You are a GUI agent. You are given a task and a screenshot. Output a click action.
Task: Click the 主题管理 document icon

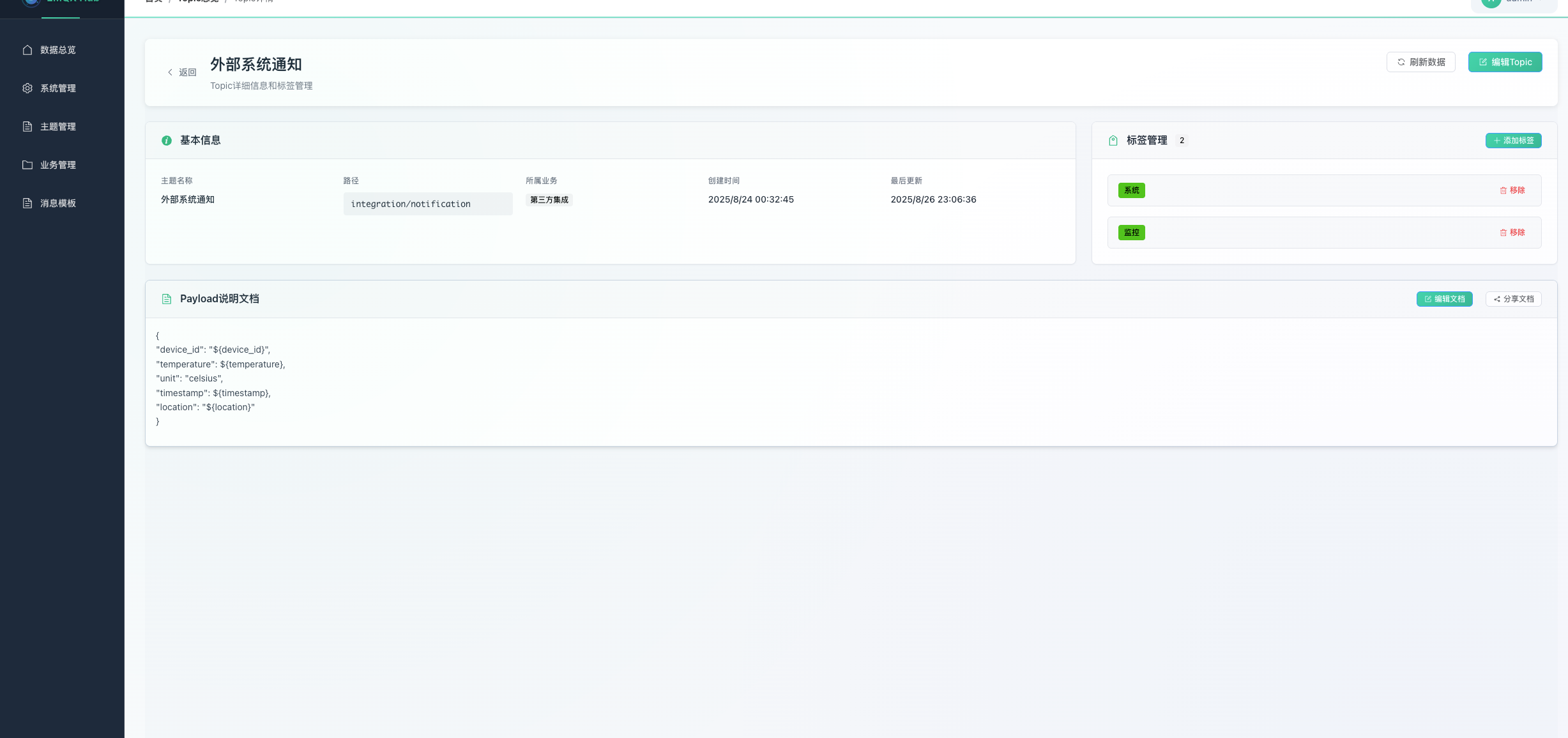point(27,127)
